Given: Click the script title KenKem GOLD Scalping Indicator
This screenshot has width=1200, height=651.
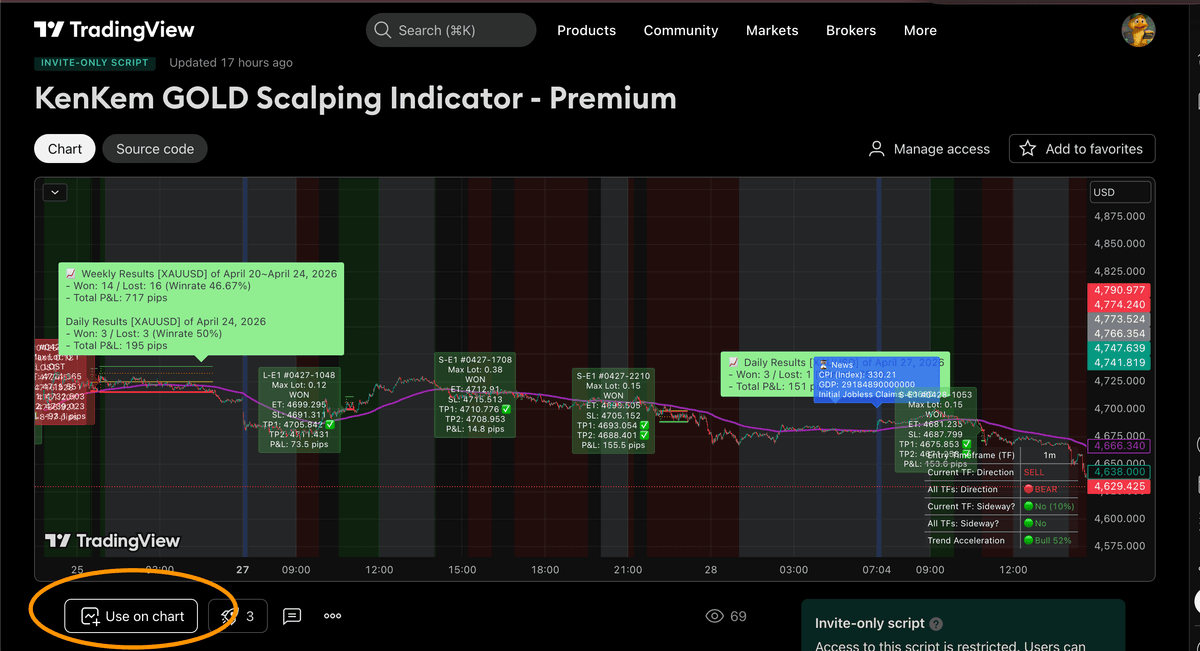Looking at the screenshot, I should coord(355,98).
